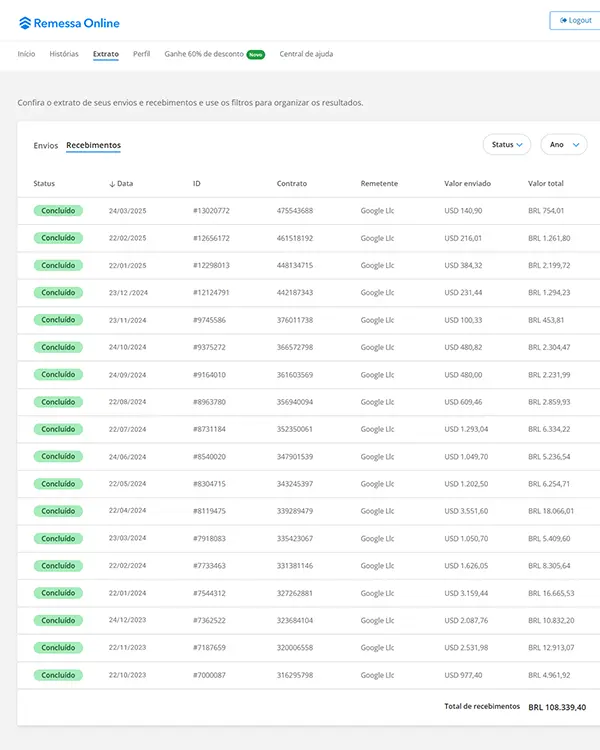Click contract number 461518192
600x750 pixels.
[x=295, y=238]
